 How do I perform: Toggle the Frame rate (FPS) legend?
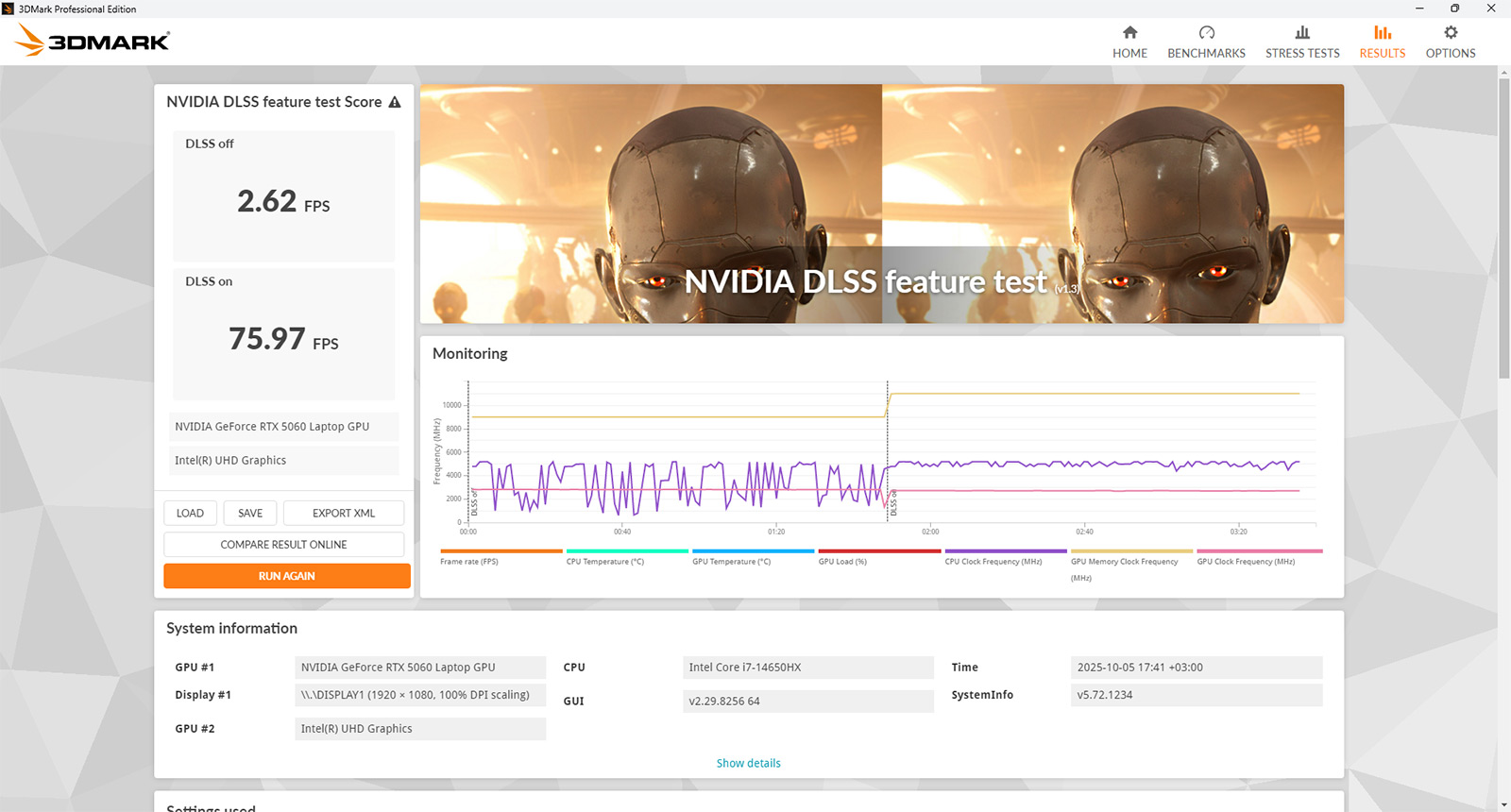click(469, 562)
